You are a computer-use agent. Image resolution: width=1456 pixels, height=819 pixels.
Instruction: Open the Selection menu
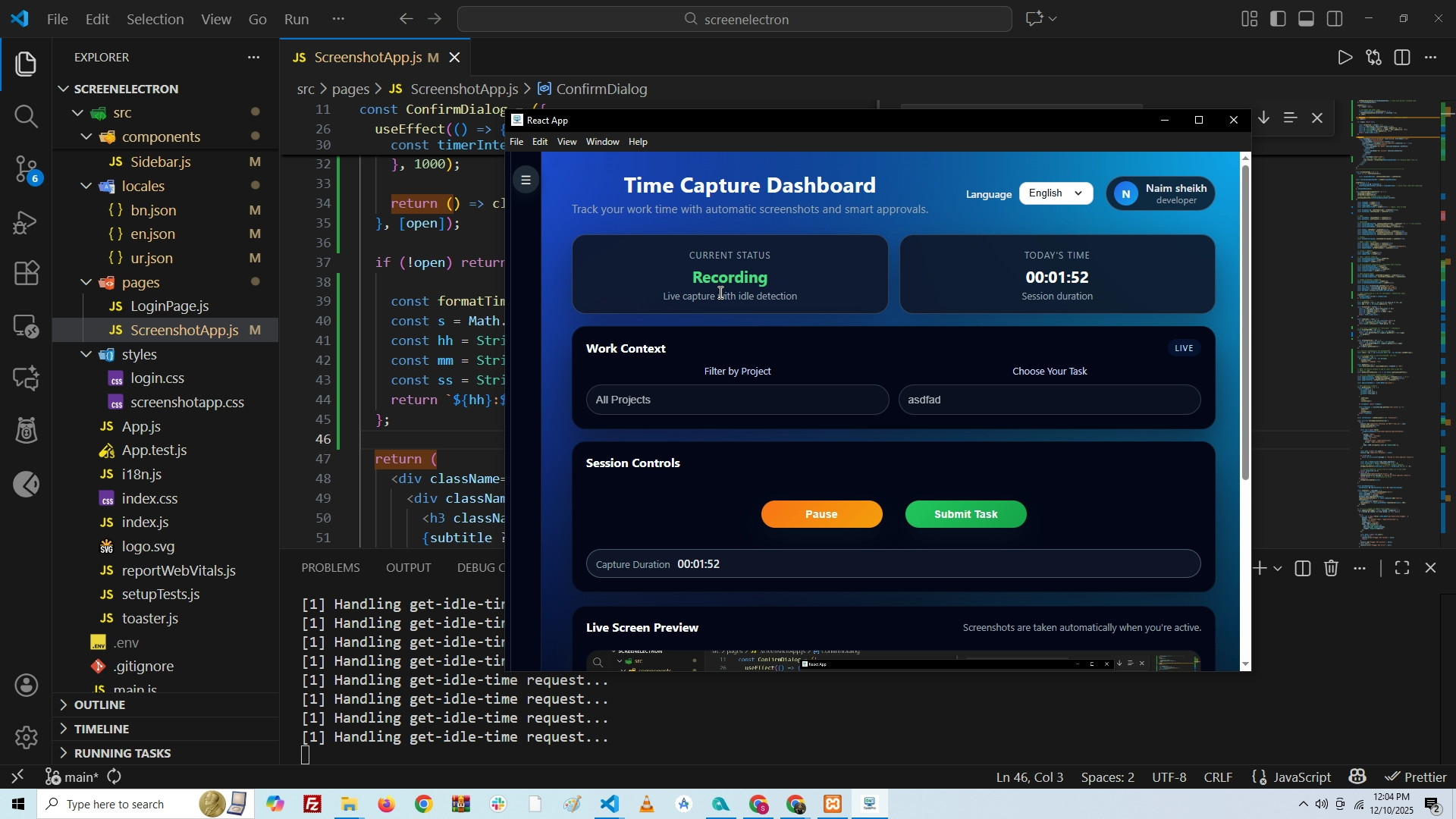tap(155, 19)
